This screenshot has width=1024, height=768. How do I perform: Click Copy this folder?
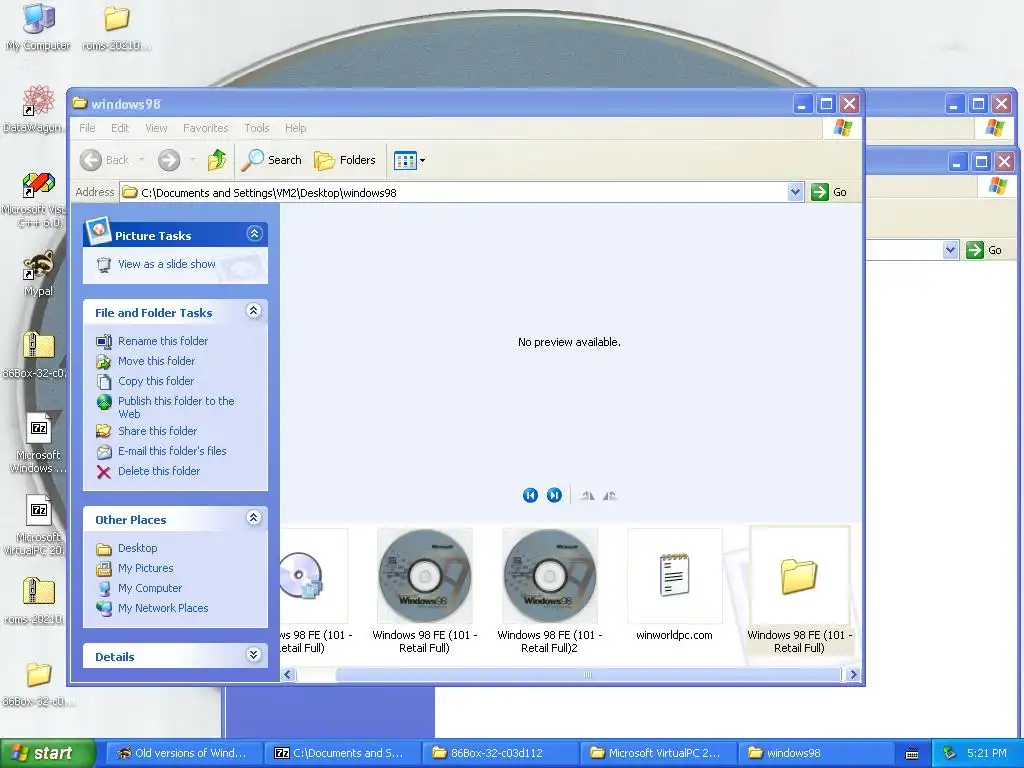point(155,381)
